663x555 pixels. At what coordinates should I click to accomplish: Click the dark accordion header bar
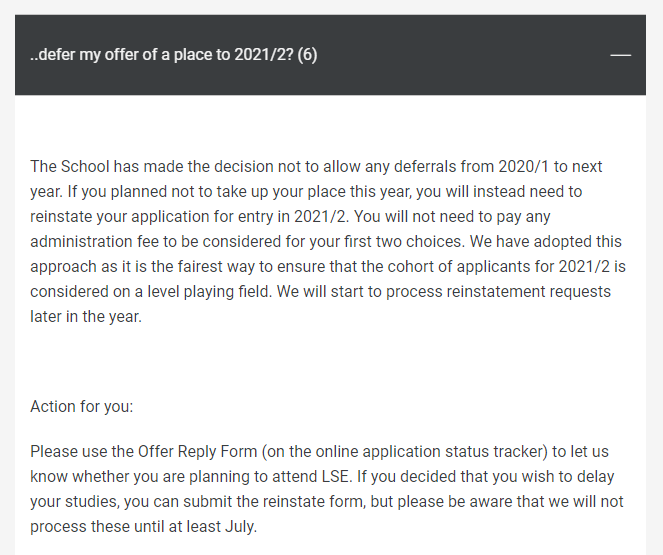coord(330,55)
